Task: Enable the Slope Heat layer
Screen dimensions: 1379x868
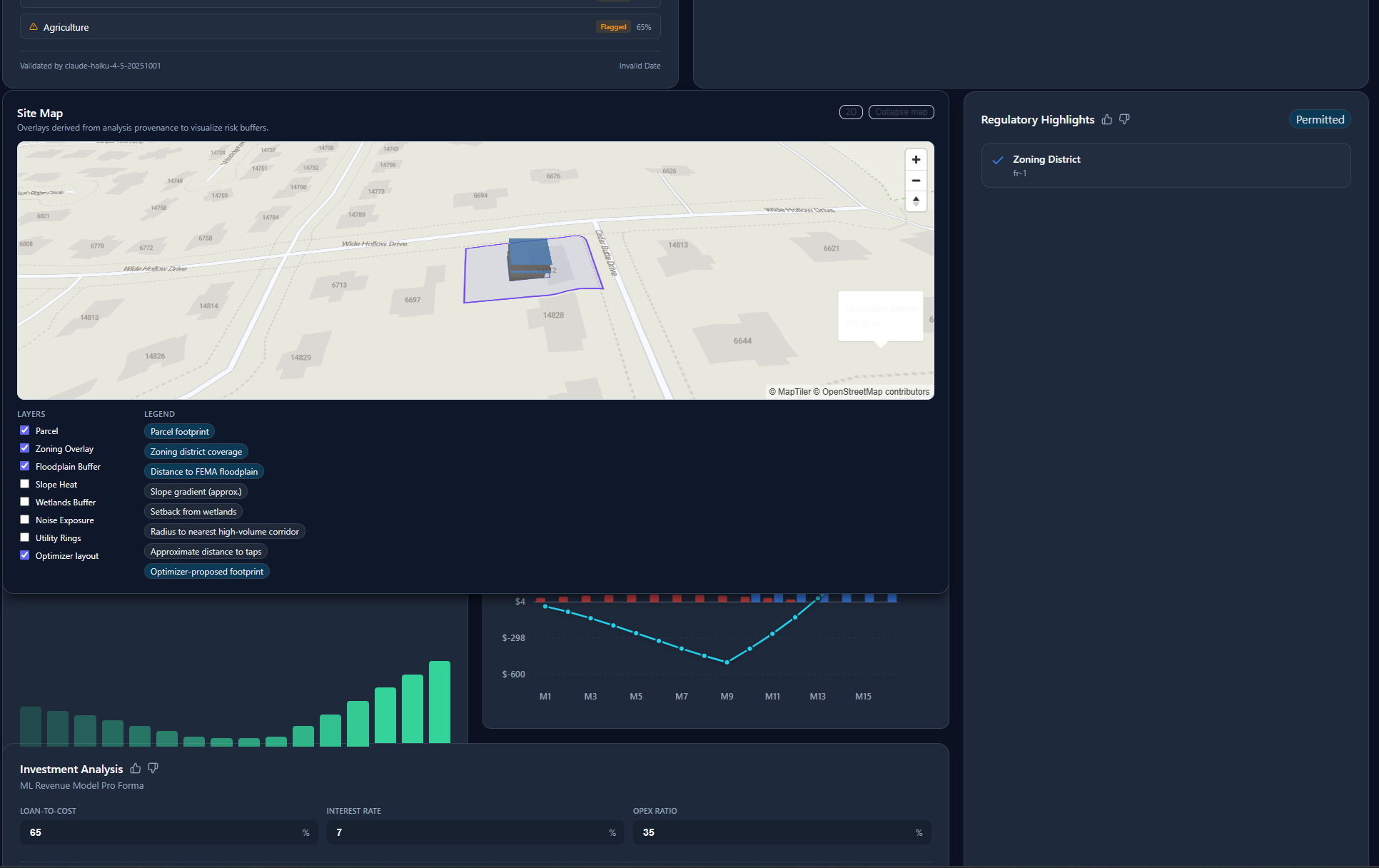Action: coord(24,483)
